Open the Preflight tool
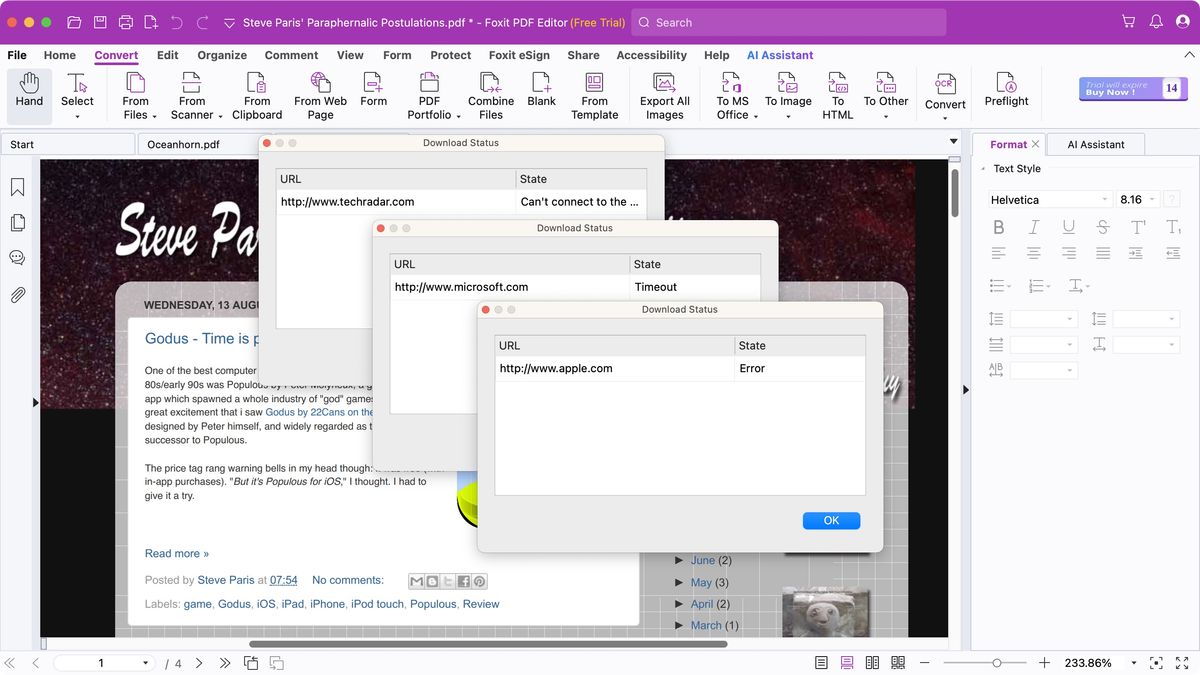 point(1006,94)
